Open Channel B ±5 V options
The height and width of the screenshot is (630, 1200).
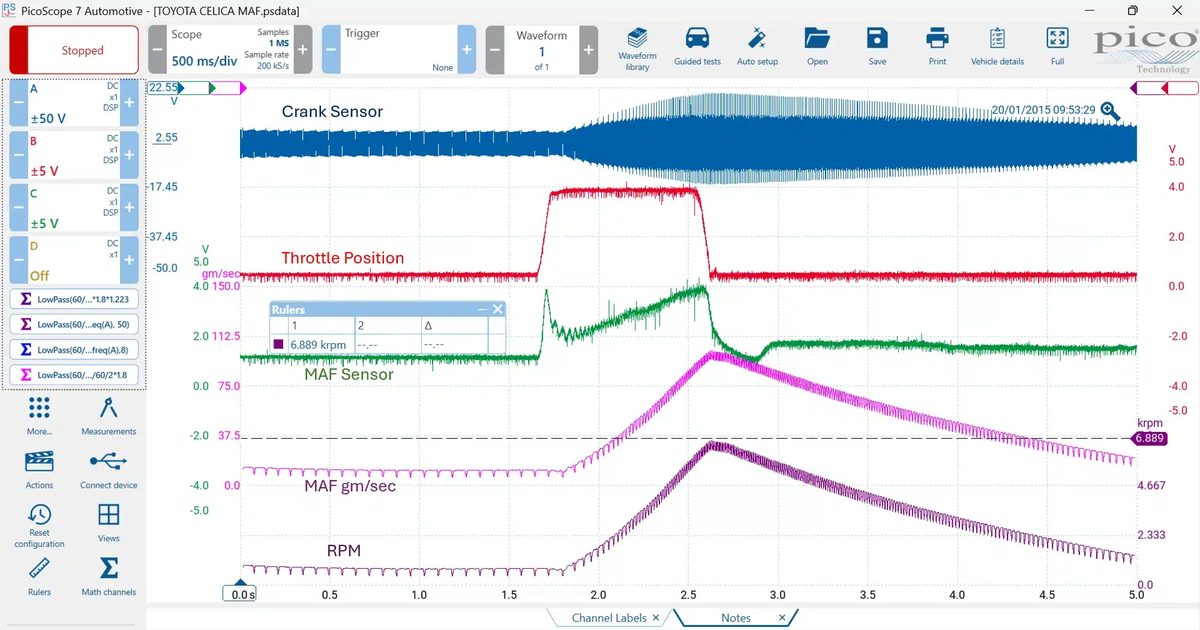[74, 156]
